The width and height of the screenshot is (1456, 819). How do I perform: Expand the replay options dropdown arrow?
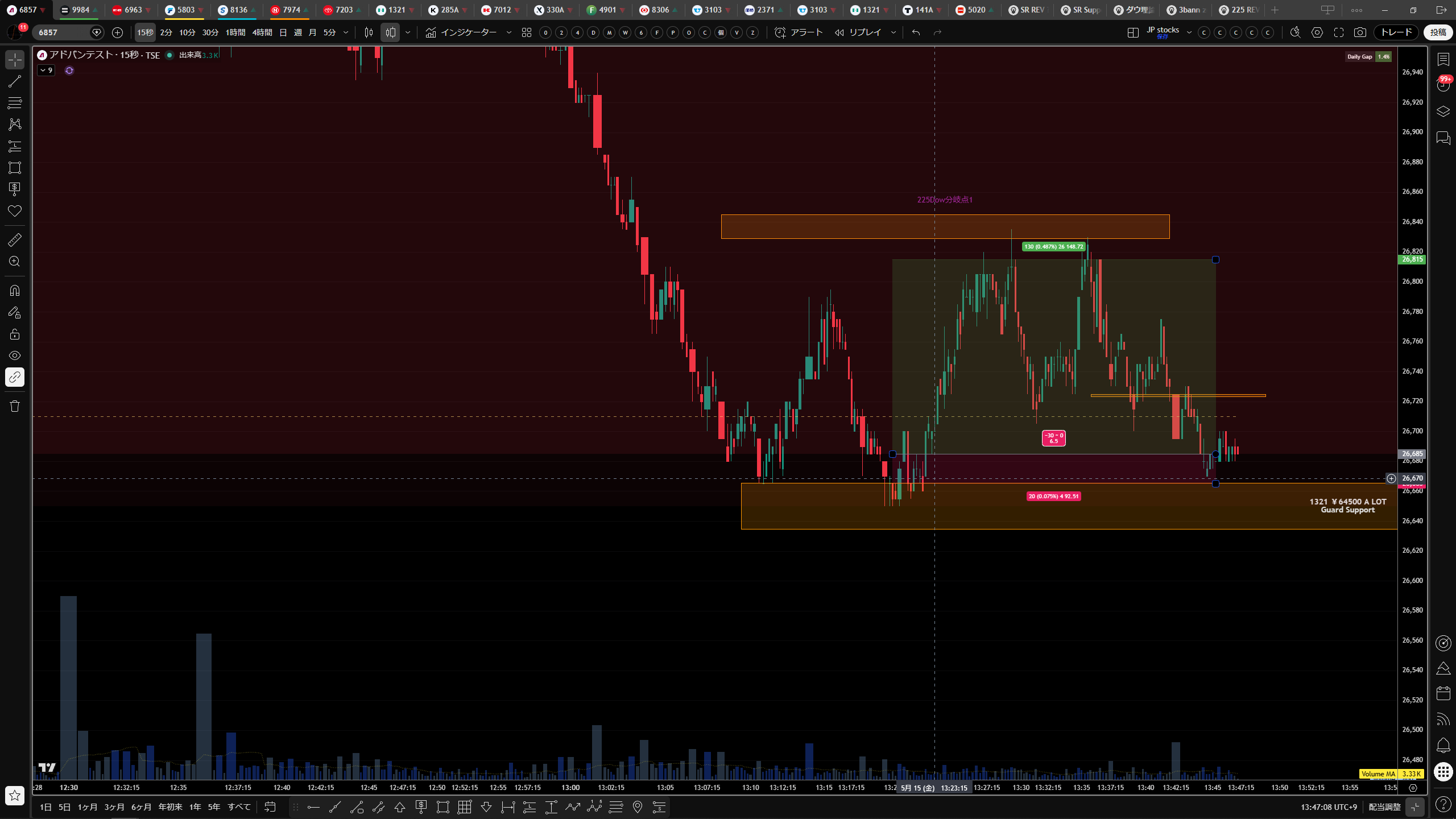click(894, 32)
